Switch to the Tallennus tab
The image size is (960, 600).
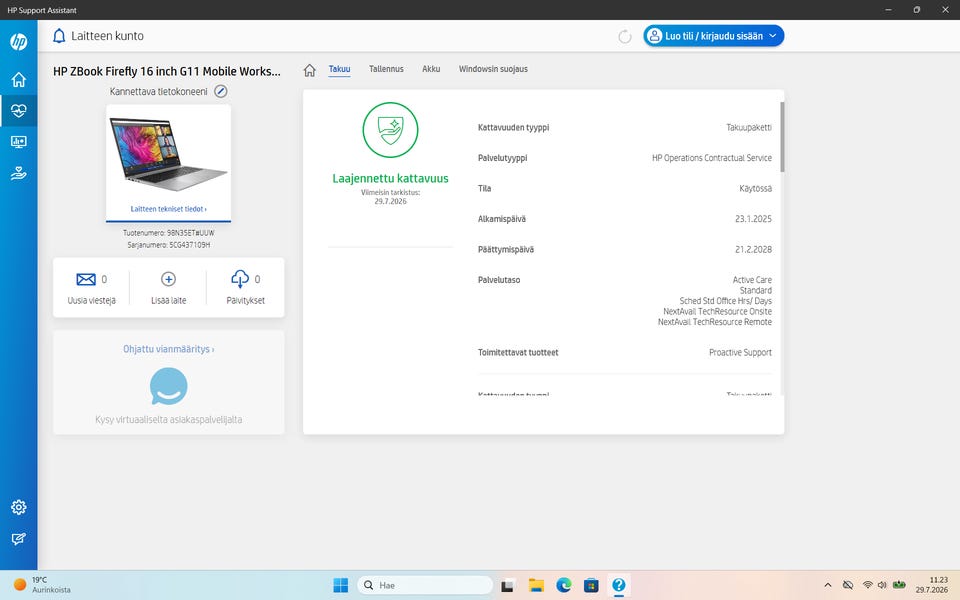pos(386,69)
